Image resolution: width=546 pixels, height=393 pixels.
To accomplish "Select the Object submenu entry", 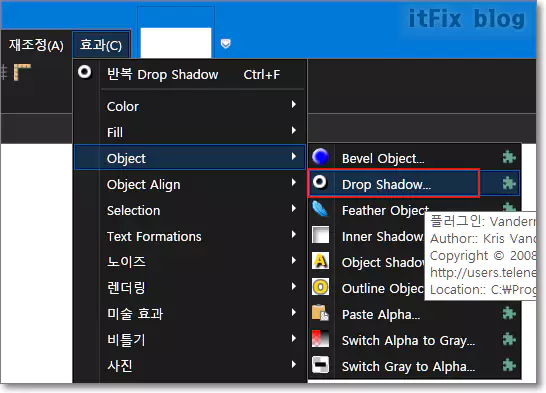I will click(x=190, y=158).
